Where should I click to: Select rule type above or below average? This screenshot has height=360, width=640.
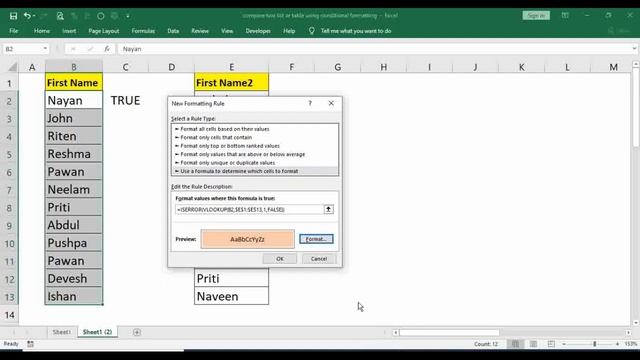click(x=255, y=154)
